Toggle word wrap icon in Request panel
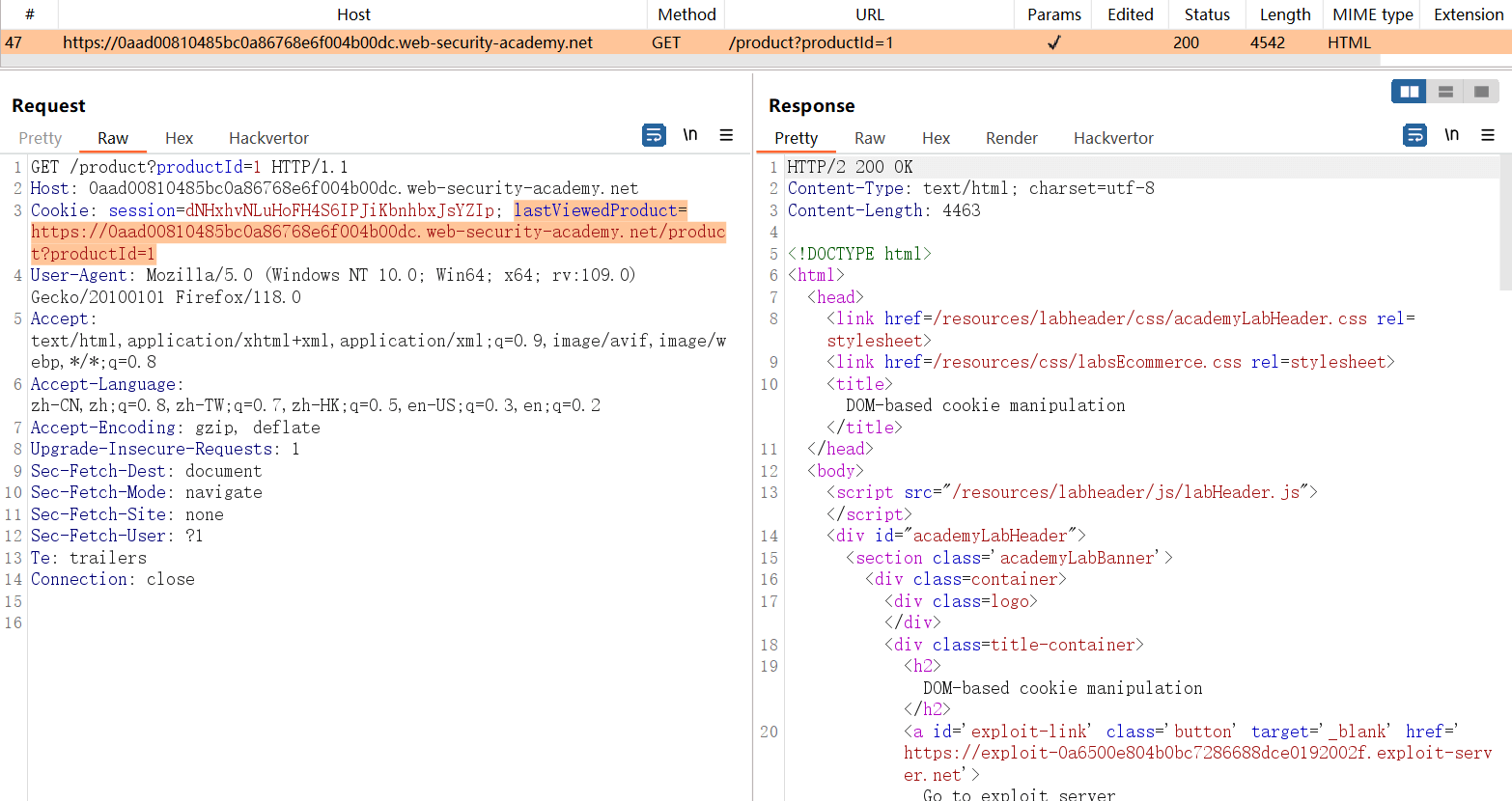Viewport: 1512px width, 801px height. coord(654,135)
